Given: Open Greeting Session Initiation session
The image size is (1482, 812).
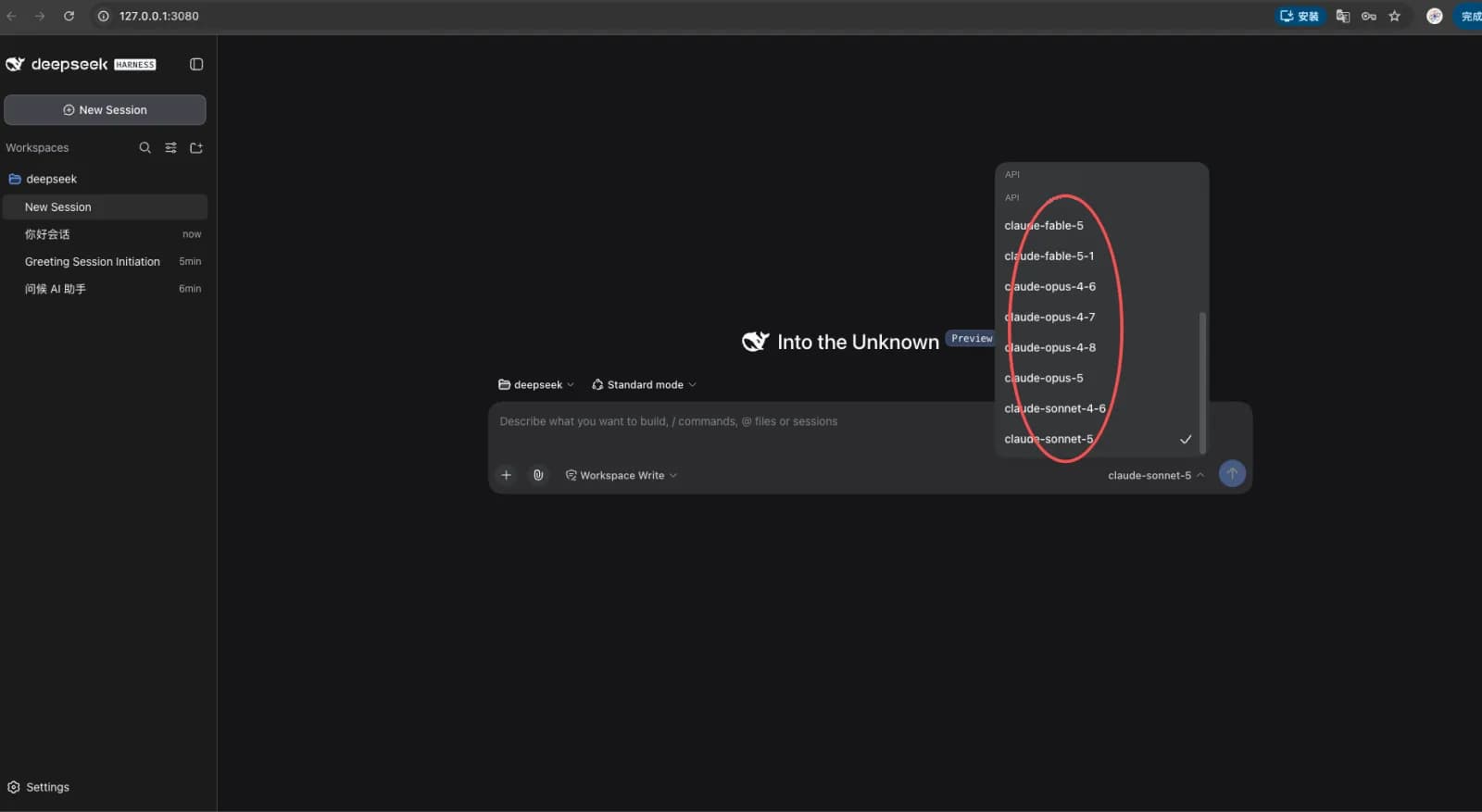Looking at the screenshot, I should point(105,261).
